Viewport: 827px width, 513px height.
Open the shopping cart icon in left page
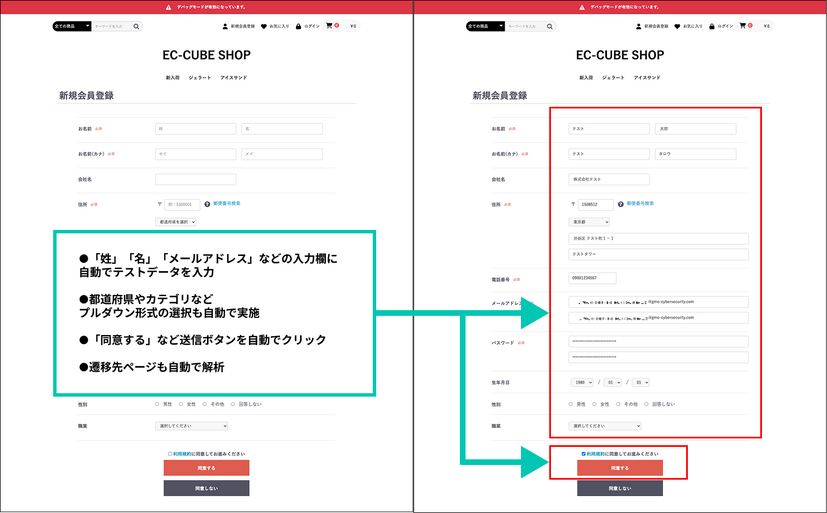tap(327, 26)
